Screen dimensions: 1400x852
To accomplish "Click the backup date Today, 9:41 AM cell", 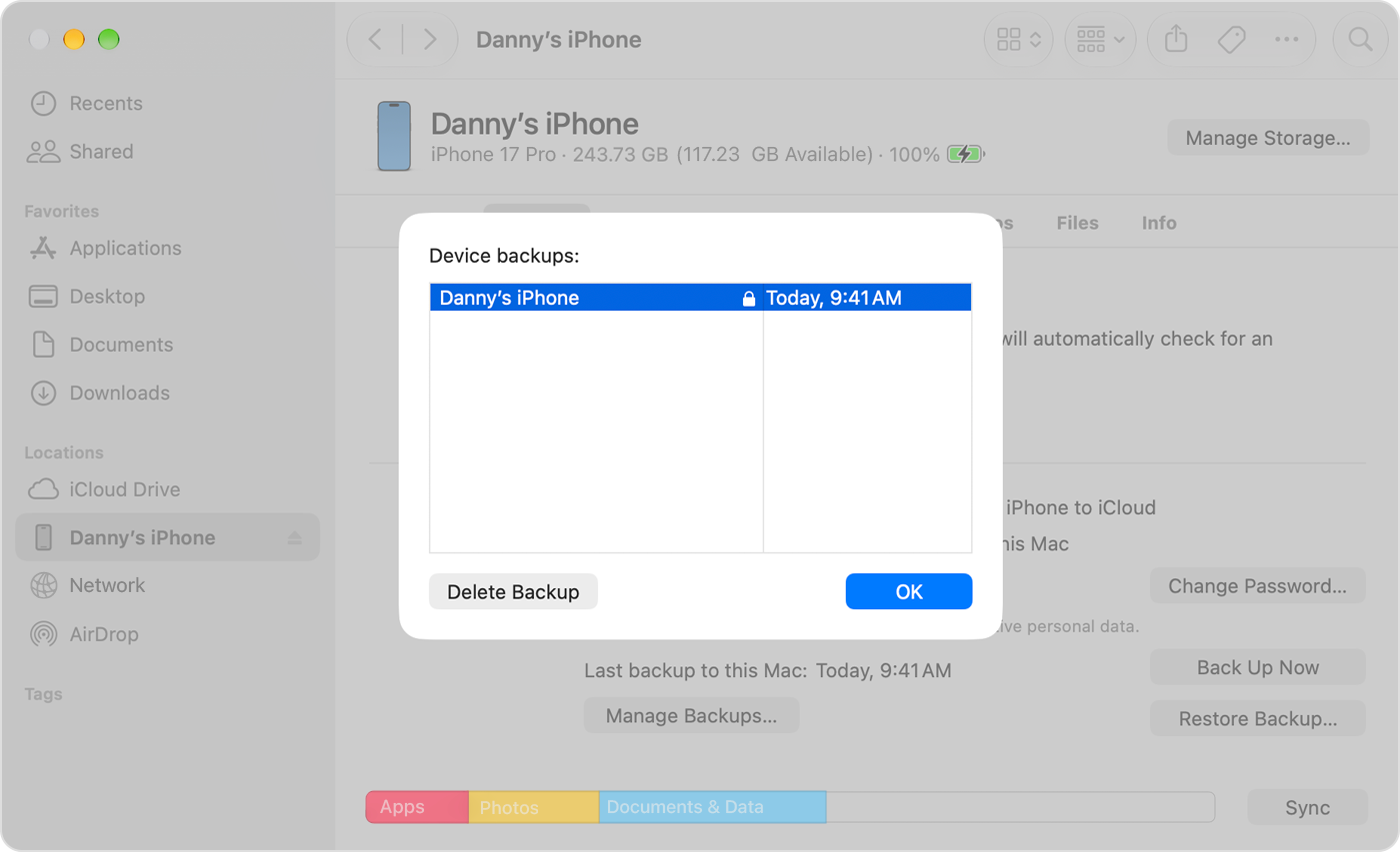I will coord(835,297).
